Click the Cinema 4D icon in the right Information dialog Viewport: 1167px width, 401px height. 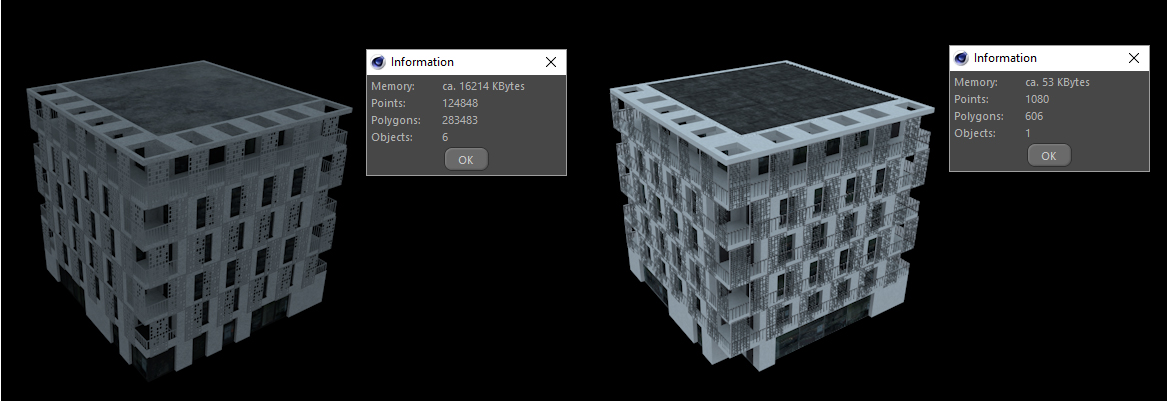coord(961,58)
